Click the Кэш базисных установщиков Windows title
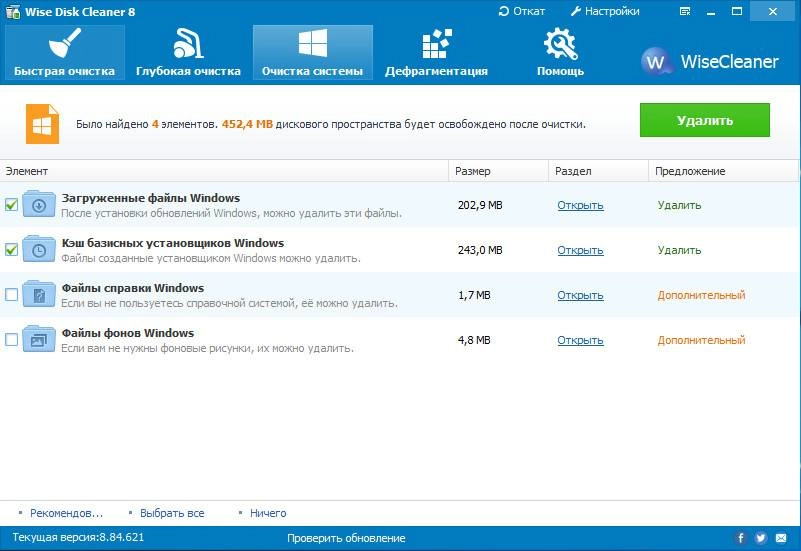This screenshot has width=801, height=551. (x=173, y=243)
